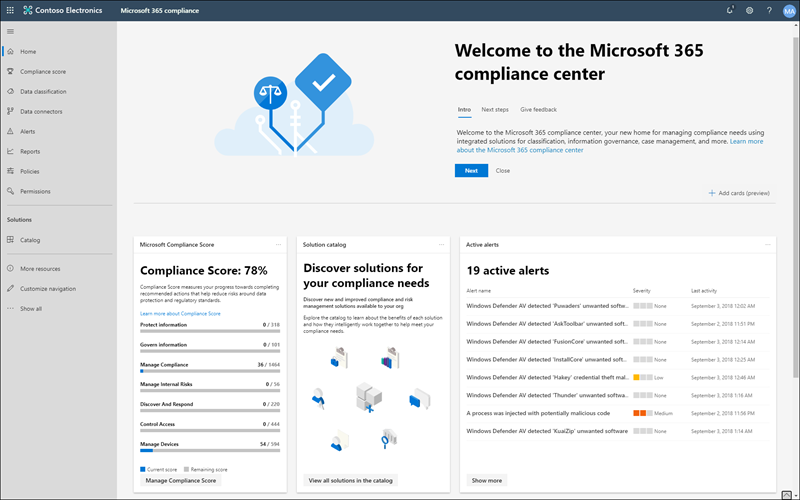Open the MA account avatar
The height and width of the screenshot is (500, 800).
tap(789, 11)
